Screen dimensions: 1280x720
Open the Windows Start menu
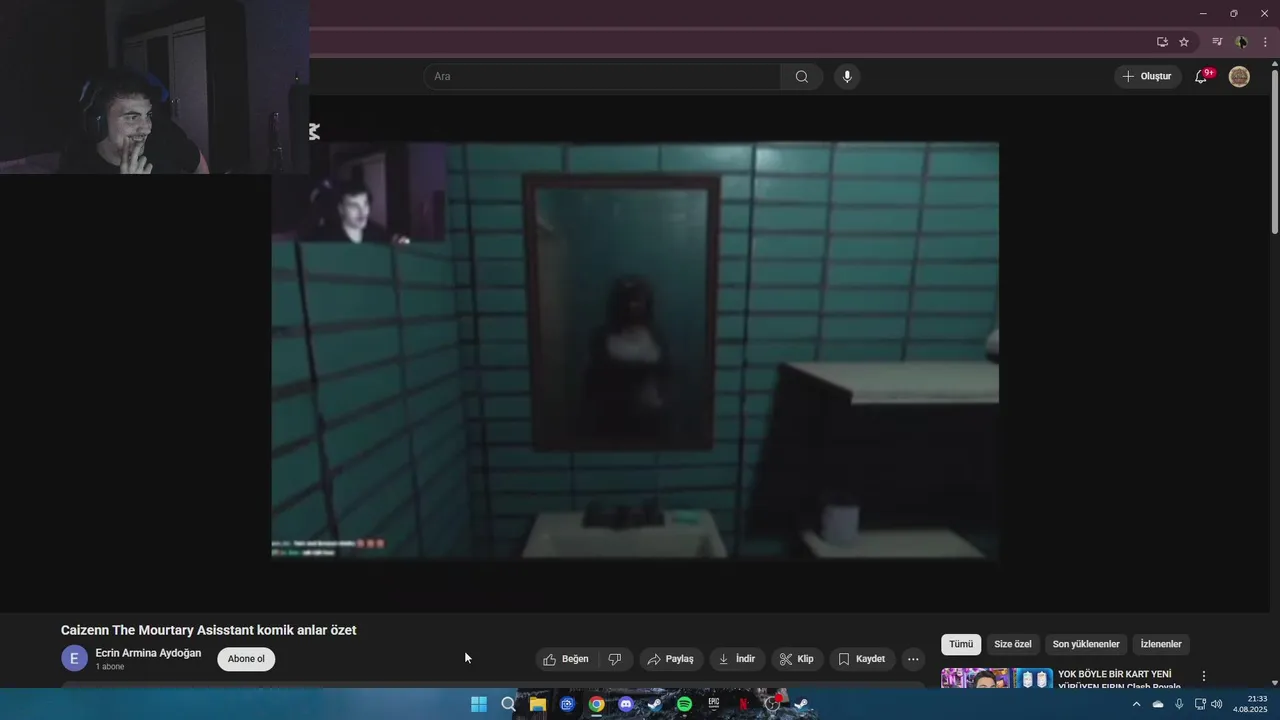click(479, 704)
